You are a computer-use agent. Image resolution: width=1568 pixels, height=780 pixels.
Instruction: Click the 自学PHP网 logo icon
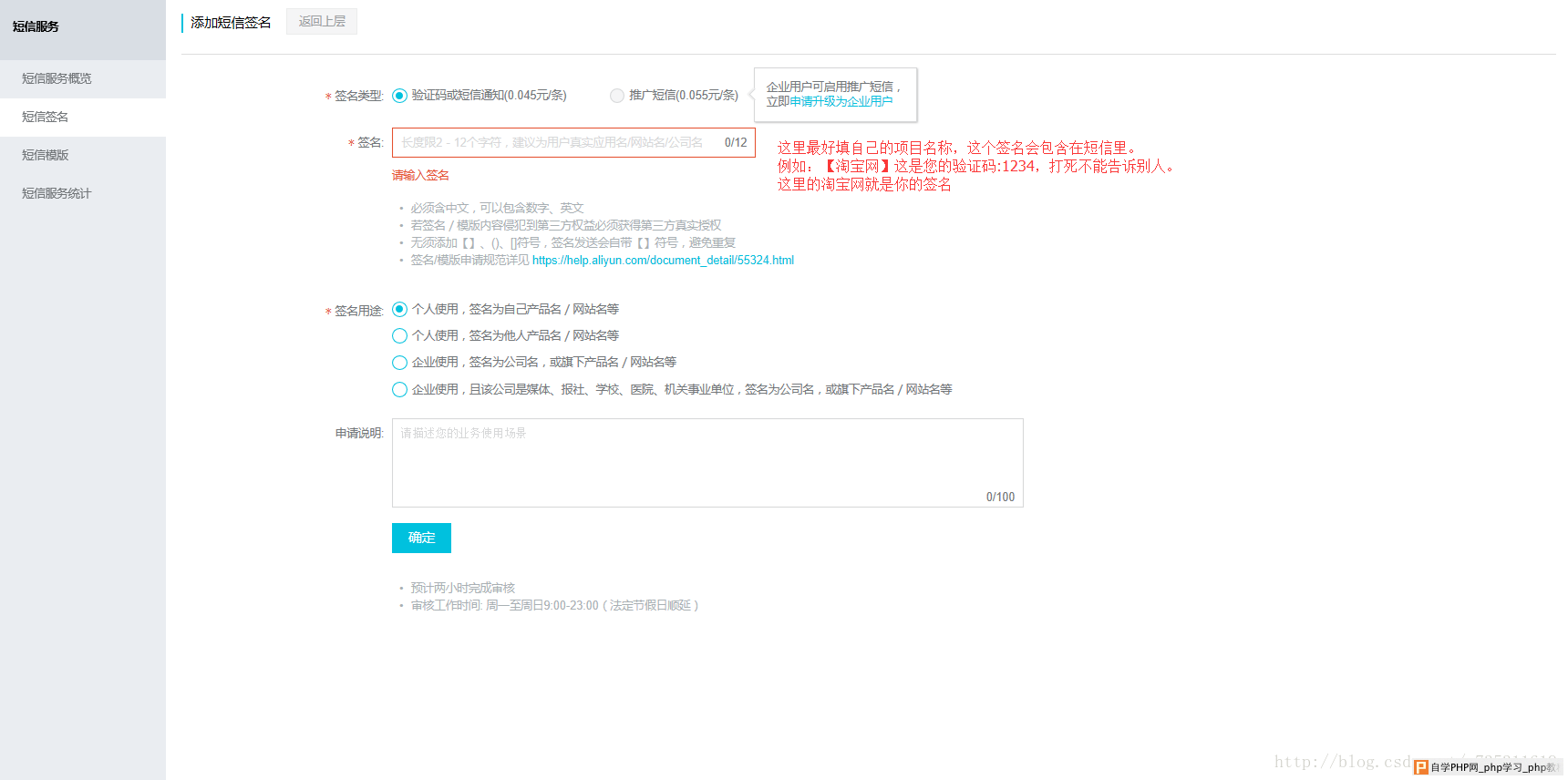click(x=1421, y=767)
